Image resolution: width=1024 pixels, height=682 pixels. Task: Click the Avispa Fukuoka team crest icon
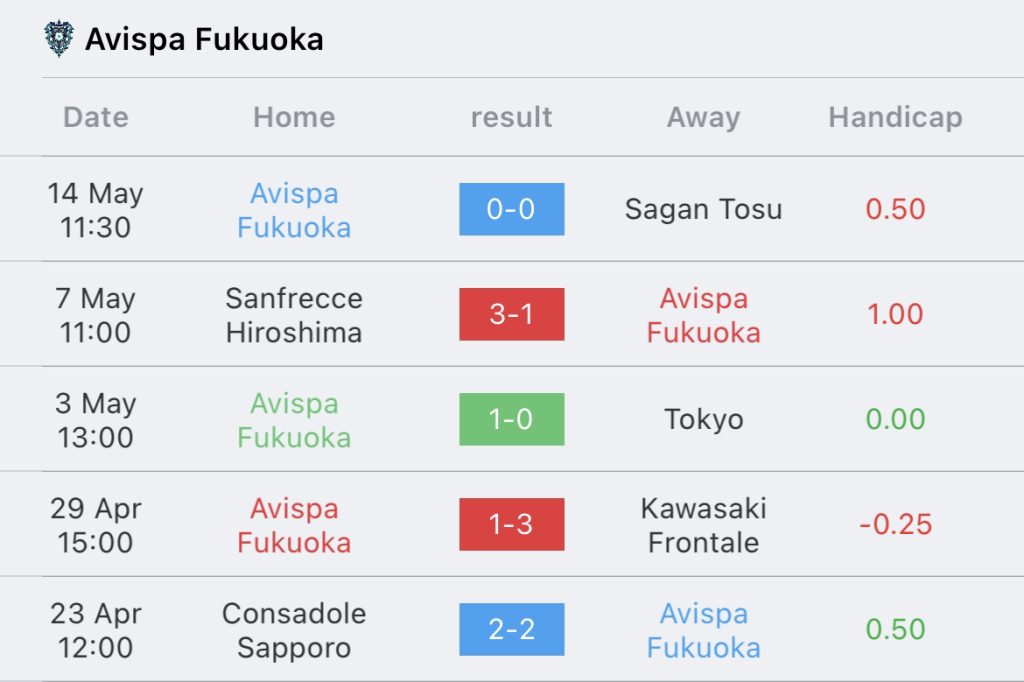coord(59,39)
